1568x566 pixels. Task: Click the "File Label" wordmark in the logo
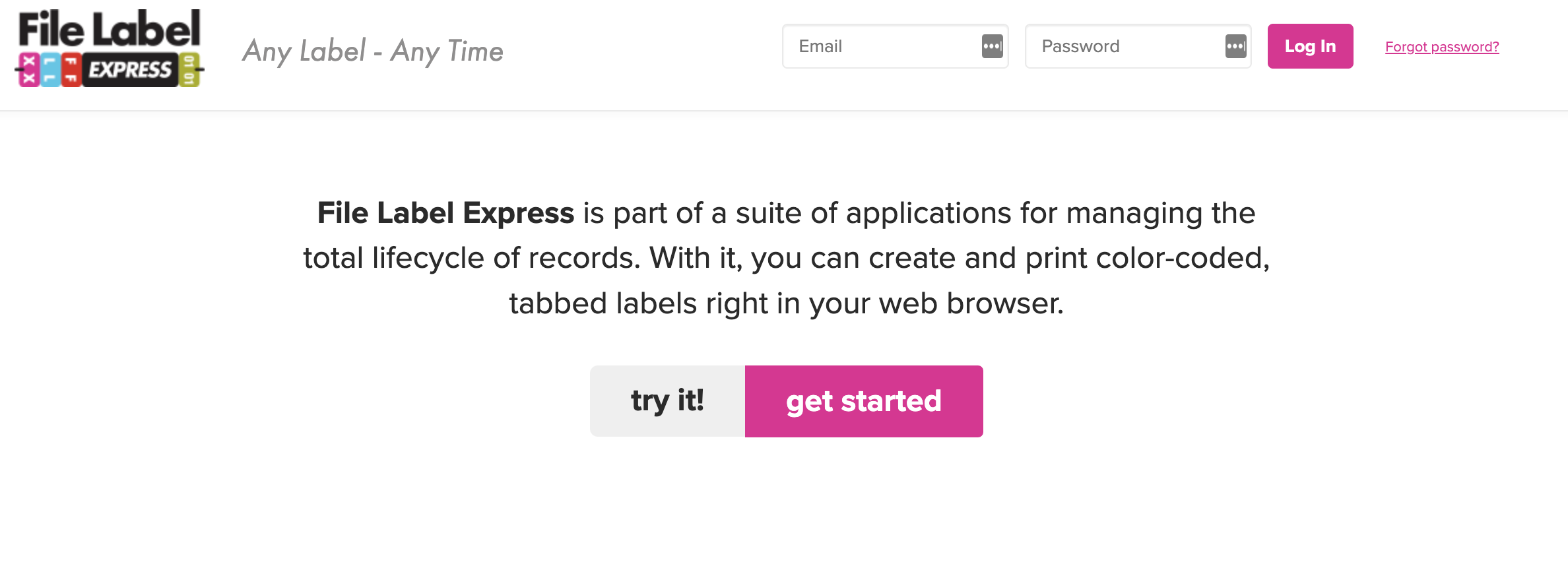point(110,30)
